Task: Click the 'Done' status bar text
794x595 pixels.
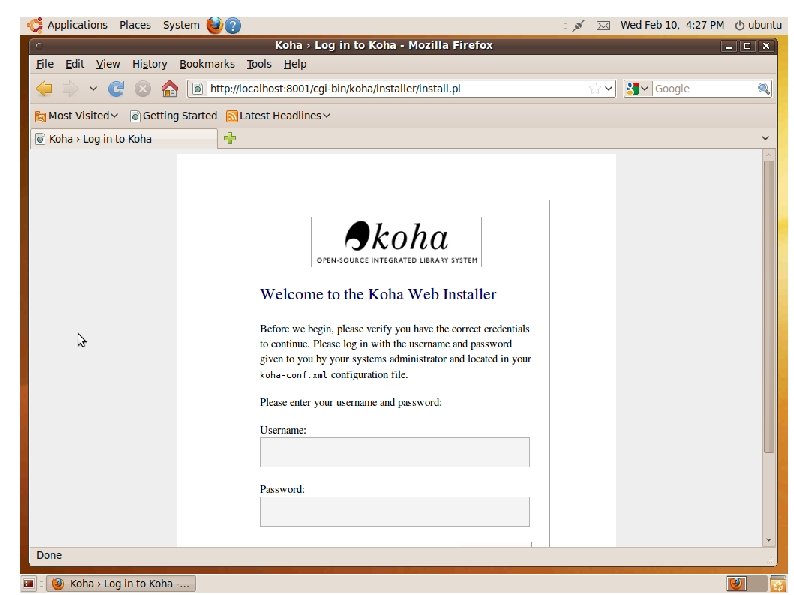Action: pyautogui.click(x=49, y=556)
